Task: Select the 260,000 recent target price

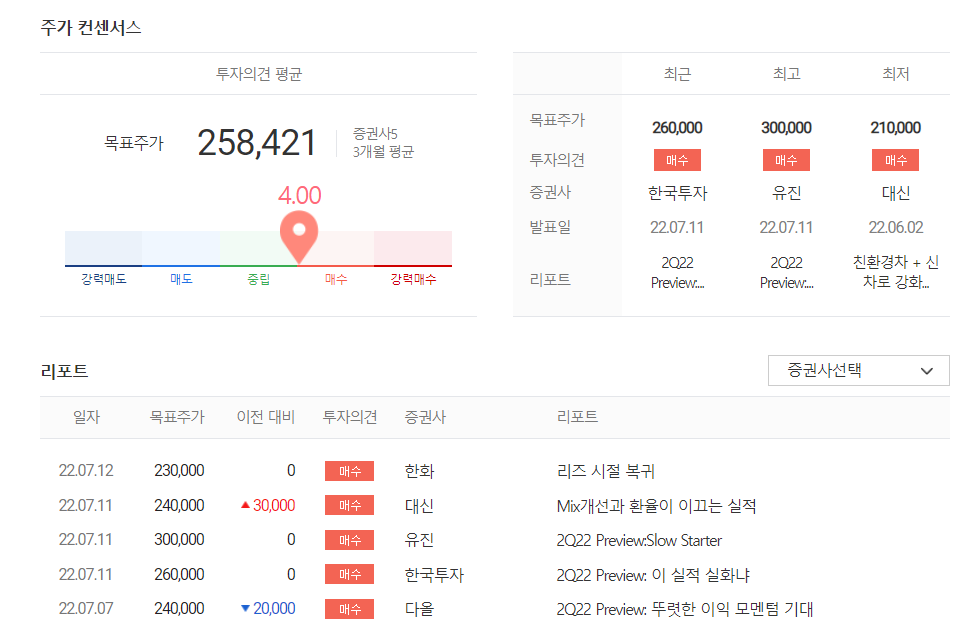Action: 677,127
